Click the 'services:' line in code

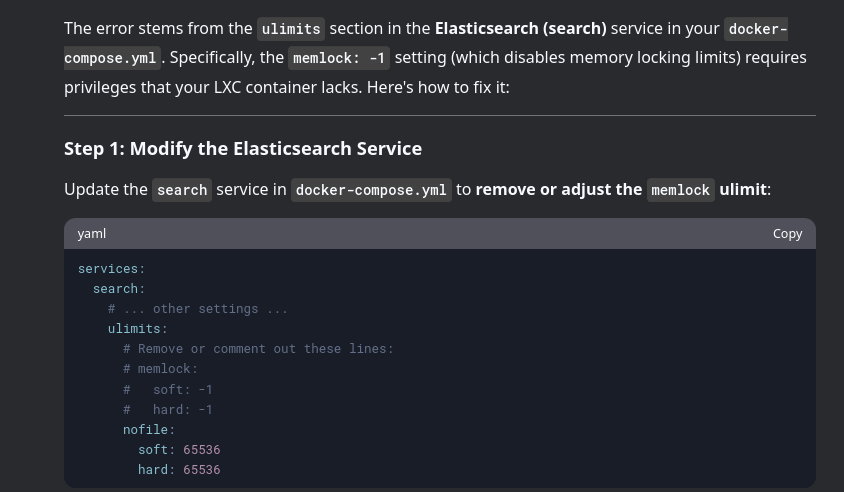(x=111, y=269)
